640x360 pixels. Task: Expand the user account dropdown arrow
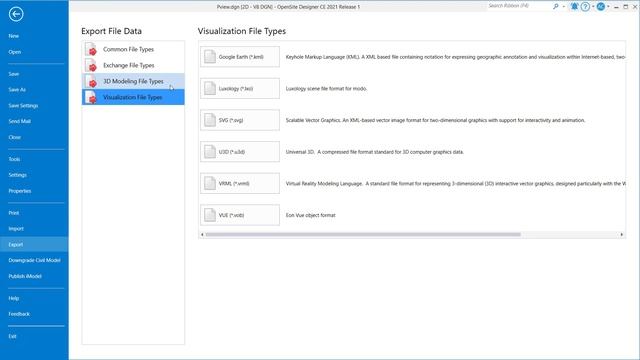[x=608, y=7]
